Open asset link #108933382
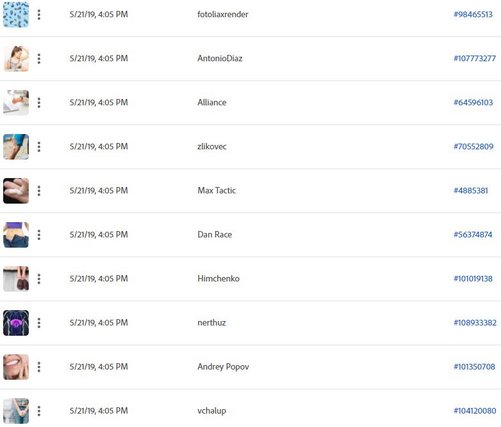501x427 pixels. (x=475, y=323)
